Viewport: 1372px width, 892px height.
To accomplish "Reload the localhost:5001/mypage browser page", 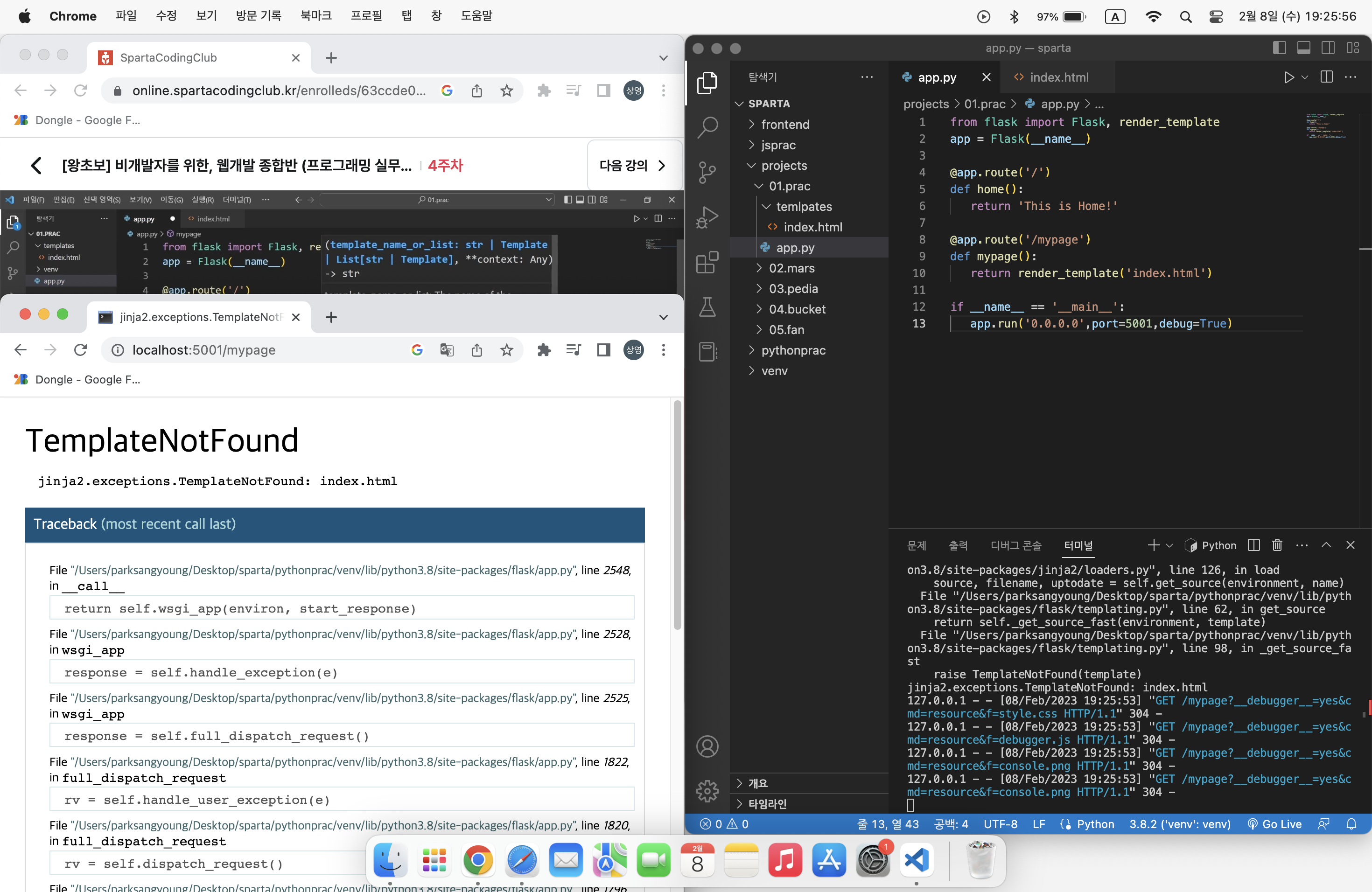I will (x=80, y=350).
